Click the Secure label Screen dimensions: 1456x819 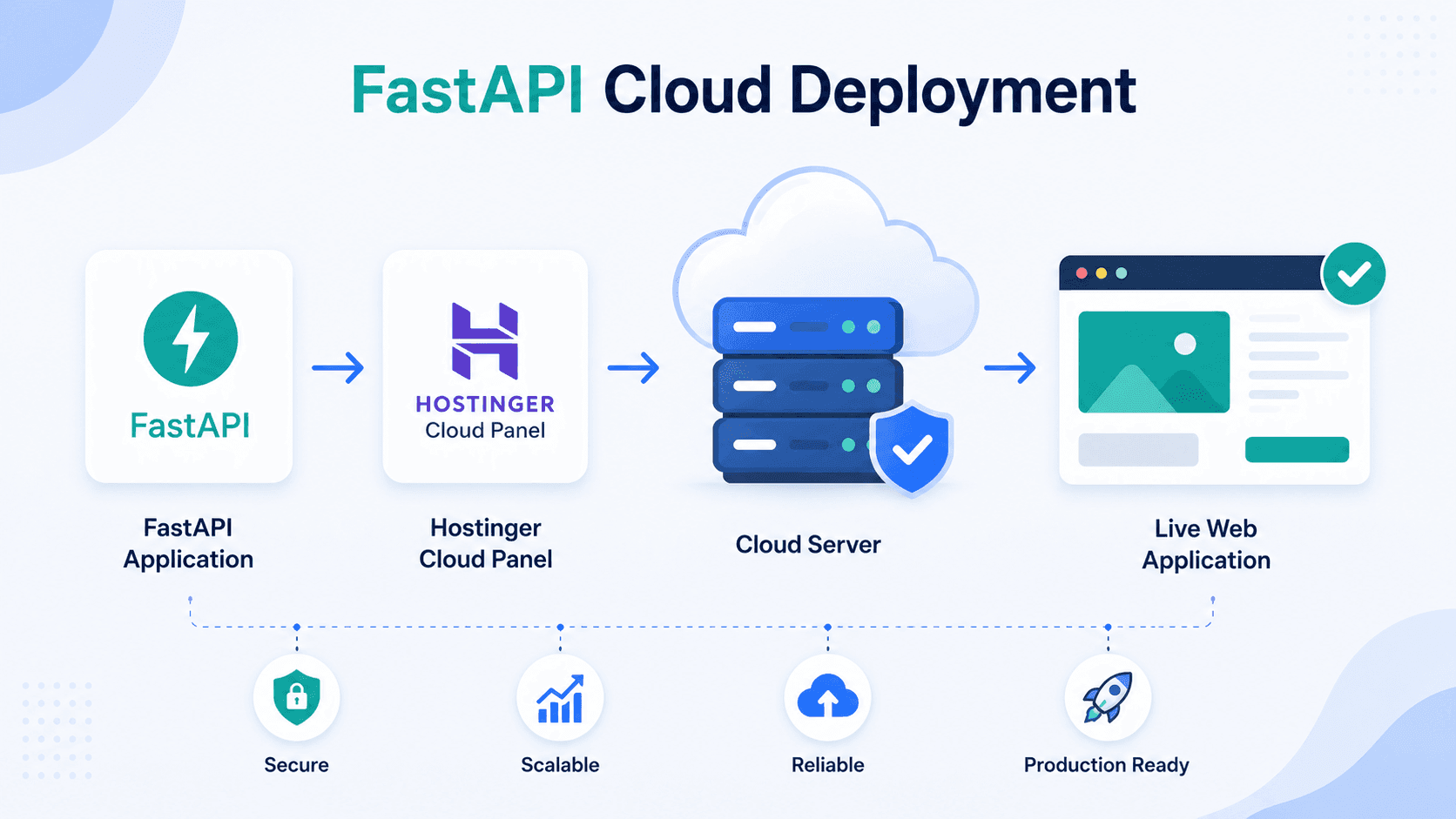(x=297, y=765)
